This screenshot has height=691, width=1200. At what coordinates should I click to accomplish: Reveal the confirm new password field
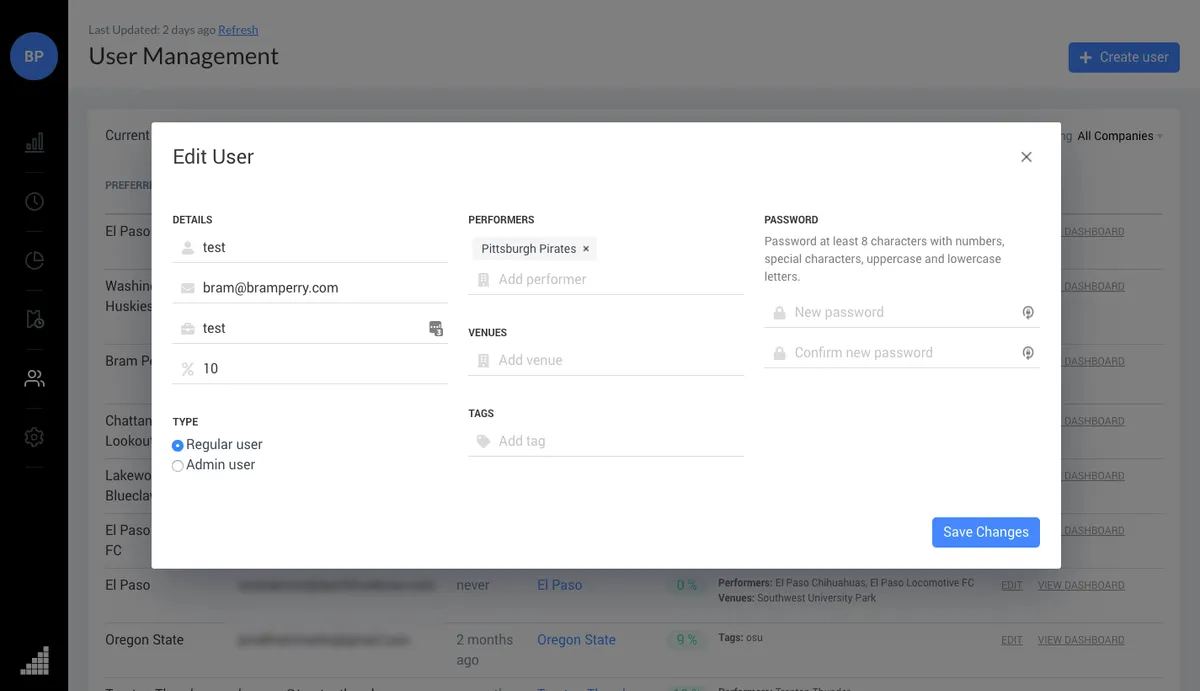1028,352
